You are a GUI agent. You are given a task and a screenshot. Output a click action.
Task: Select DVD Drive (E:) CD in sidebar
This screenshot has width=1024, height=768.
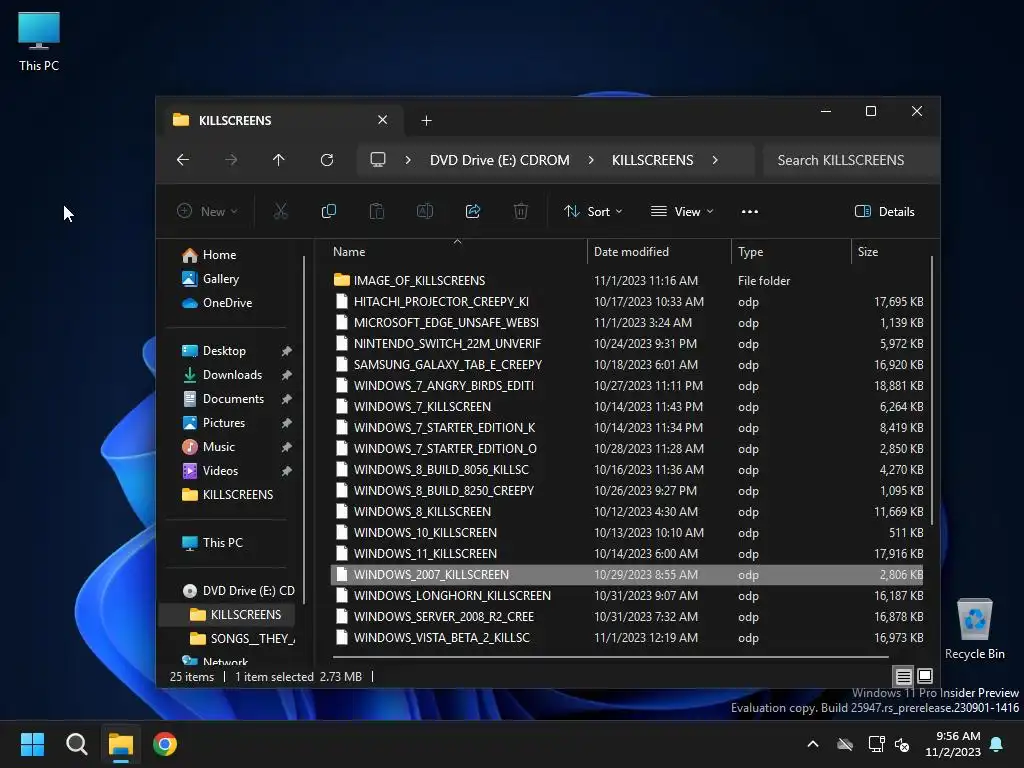[x=239, y=590]
